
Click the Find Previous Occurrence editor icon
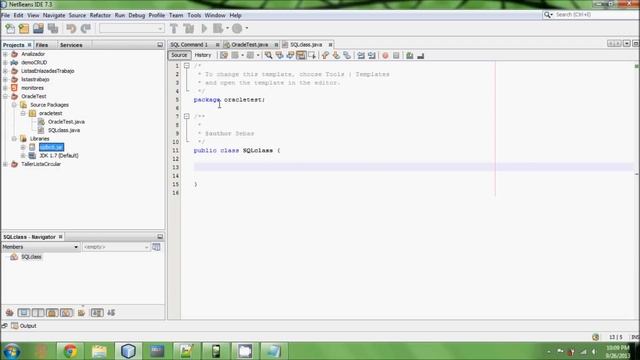click(x=279, y=55)
